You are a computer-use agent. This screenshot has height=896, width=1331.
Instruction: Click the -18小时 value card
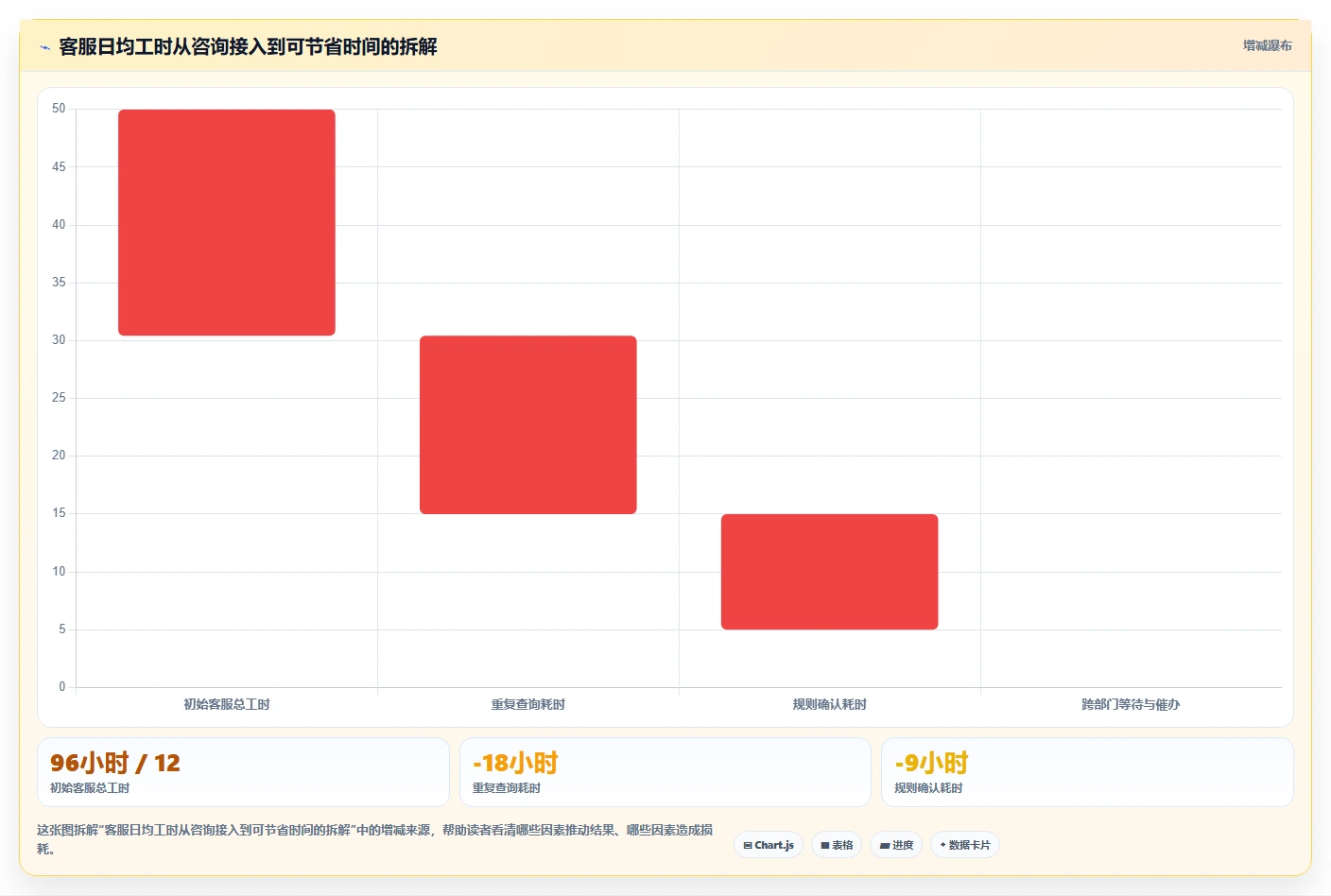pos(665,772)
